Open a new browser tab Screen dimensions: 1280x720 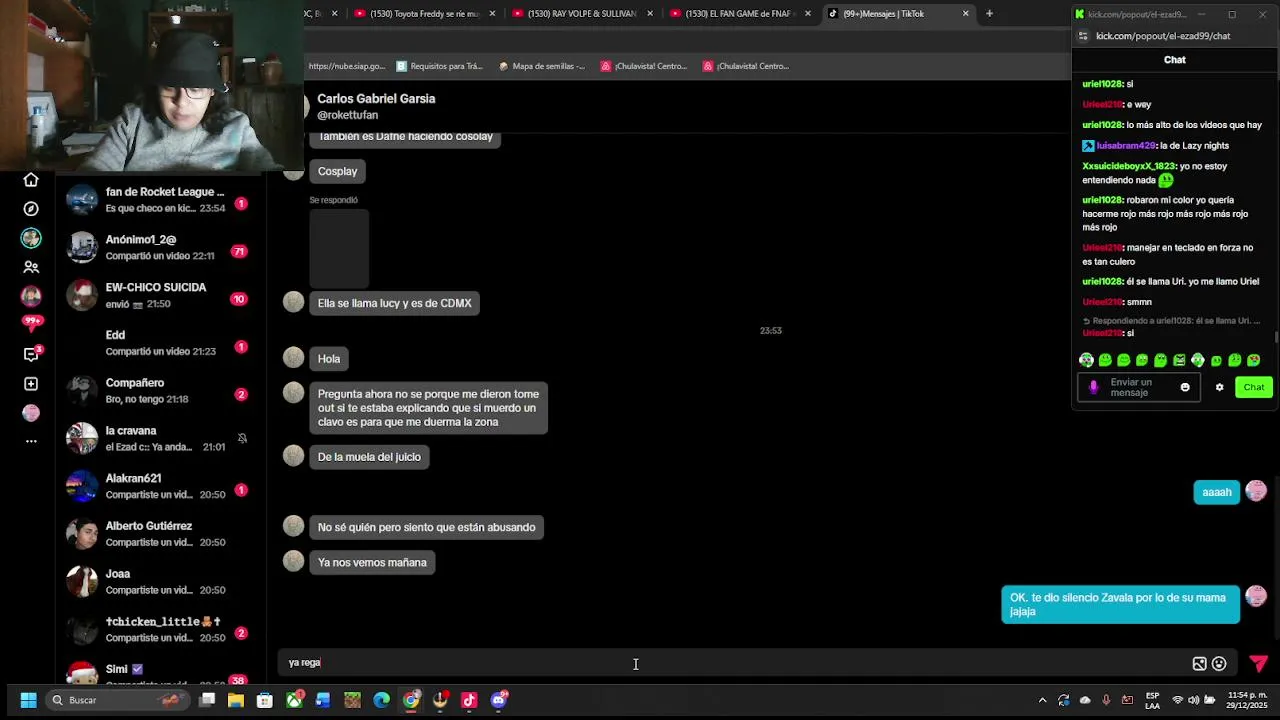(x=989, y=14)
